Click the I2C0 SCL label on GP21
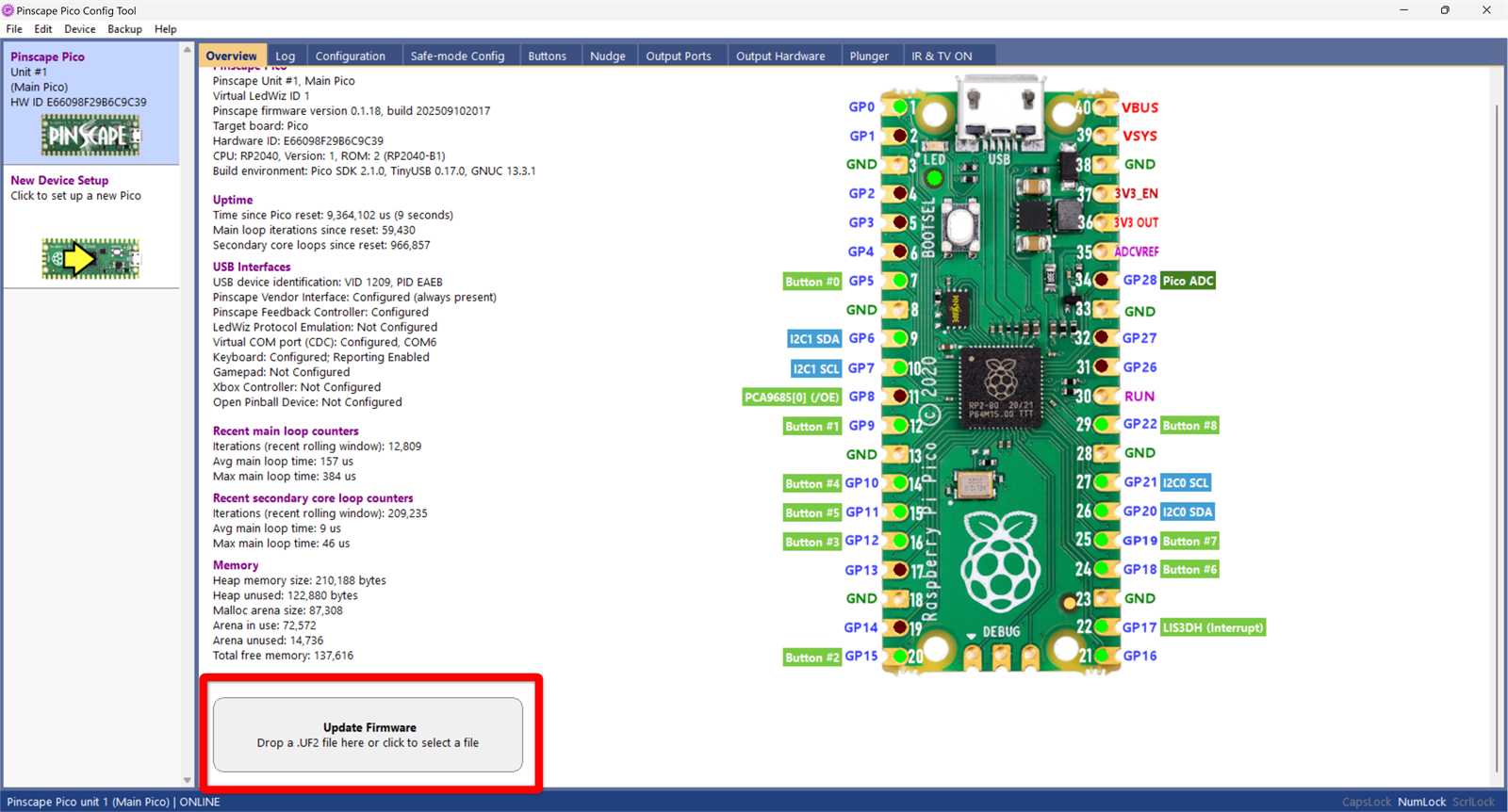The image size is (1508, 812). pos(1186,483)
